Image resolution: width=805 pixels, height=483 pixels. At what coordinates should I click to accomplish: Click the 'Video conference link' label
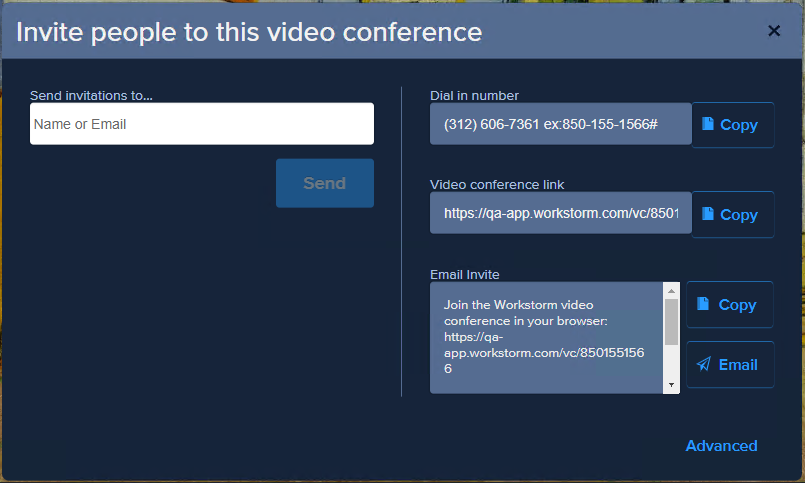pyautogui.click(x=497, y=185)
